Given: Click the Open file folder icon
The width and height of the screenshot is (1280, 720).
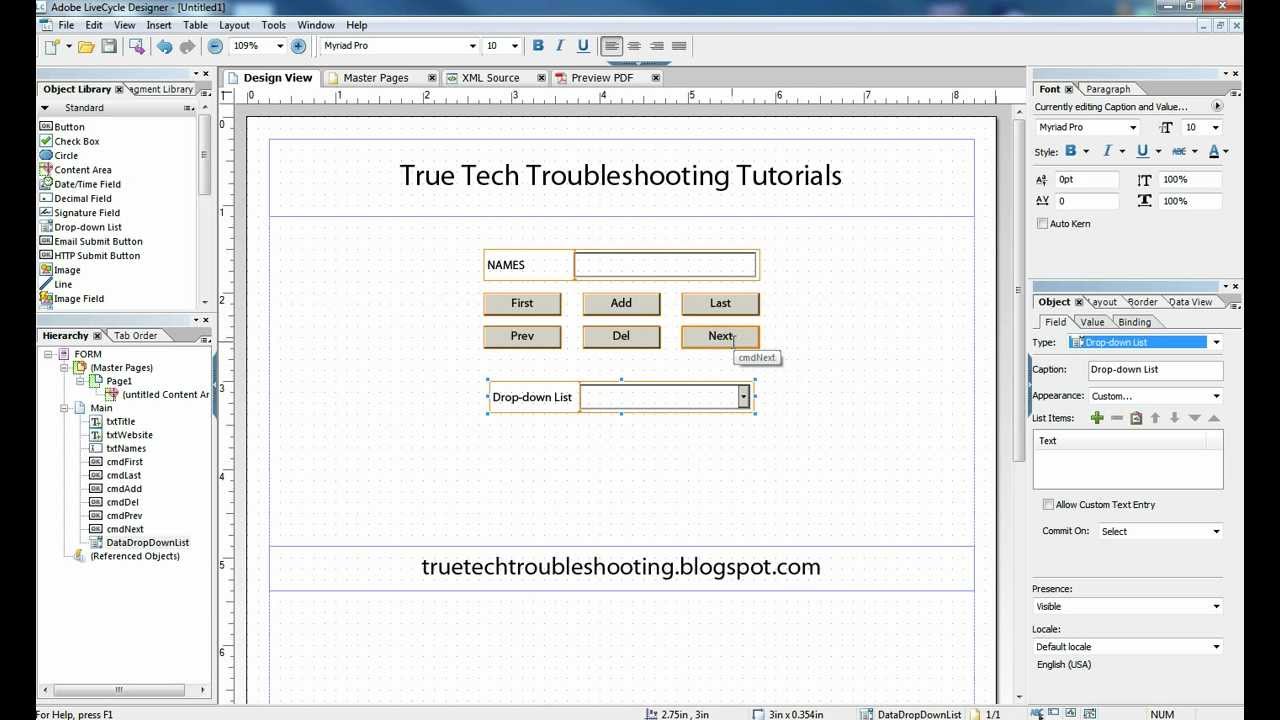Looking at the screenshot, I should [86, 46].
